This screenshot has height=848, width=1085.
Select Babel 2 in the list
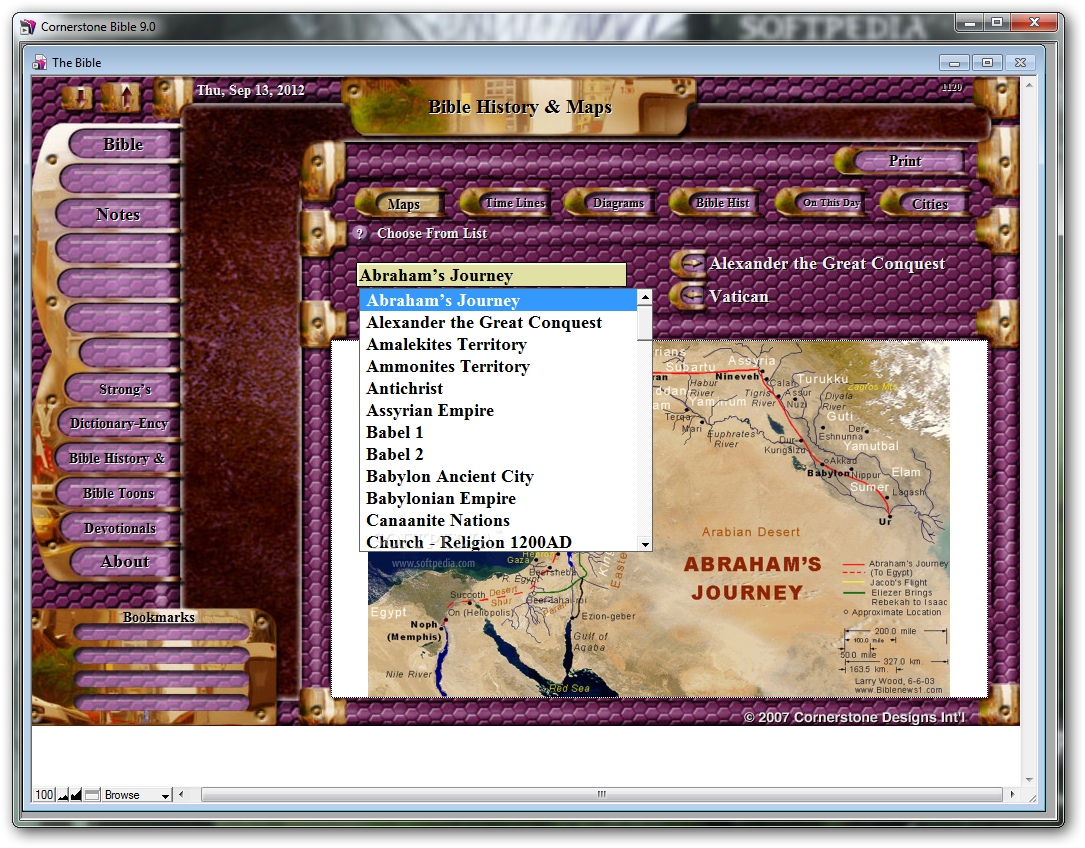(x=498, y=455)
